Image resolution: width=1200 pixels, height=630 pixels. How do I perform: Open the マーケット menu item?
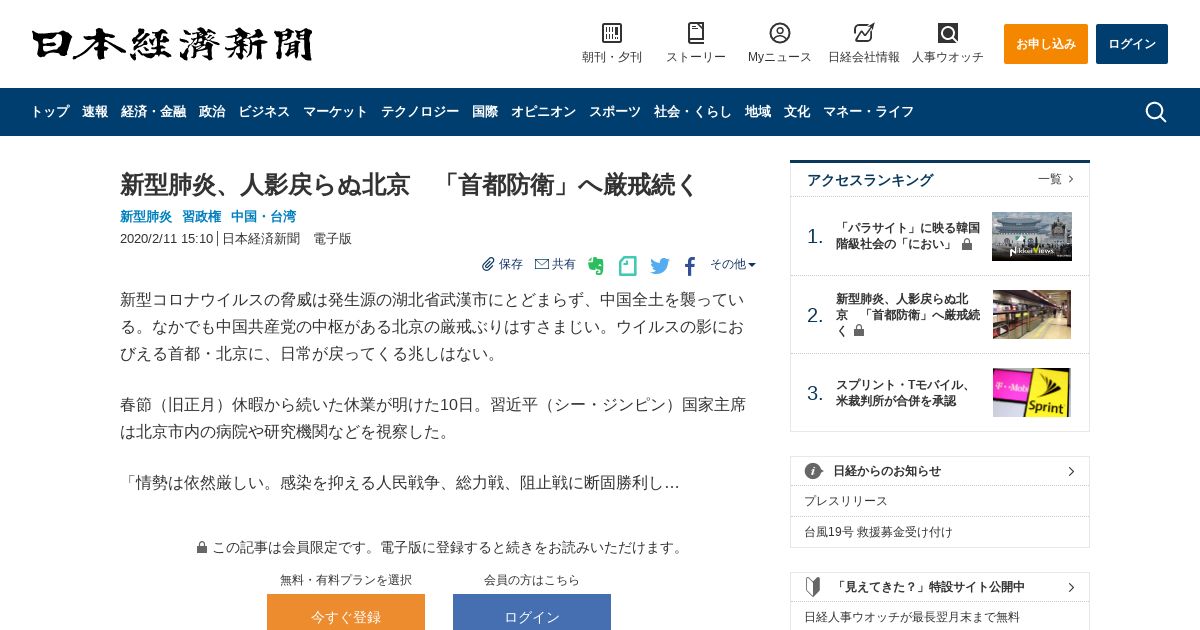click(x=335, y=112)
